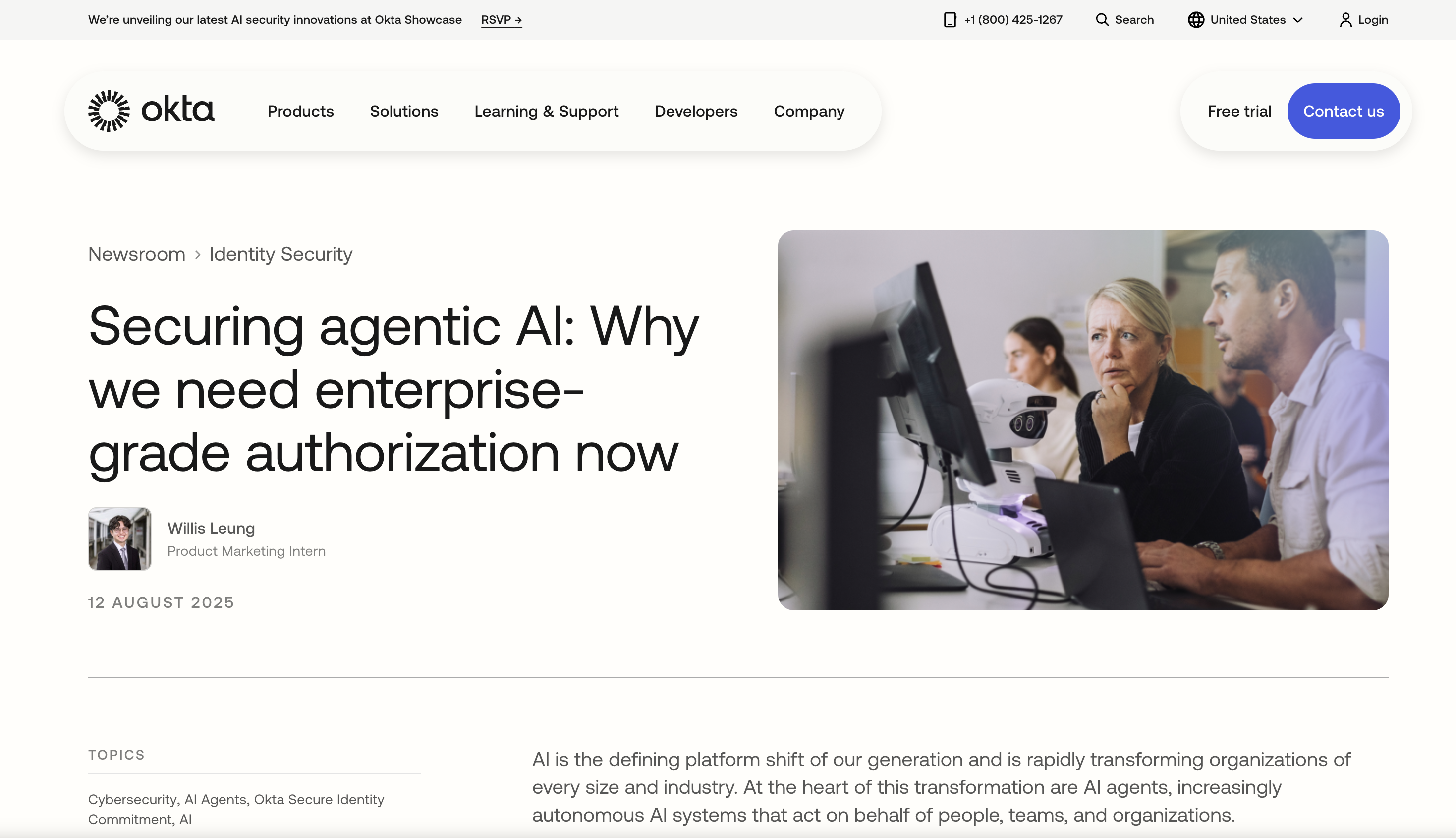The height and width of the screenshot is (838, 1456).
Task: Open the Developers menu
Action: pyautogui.click(x=696, y=111)
